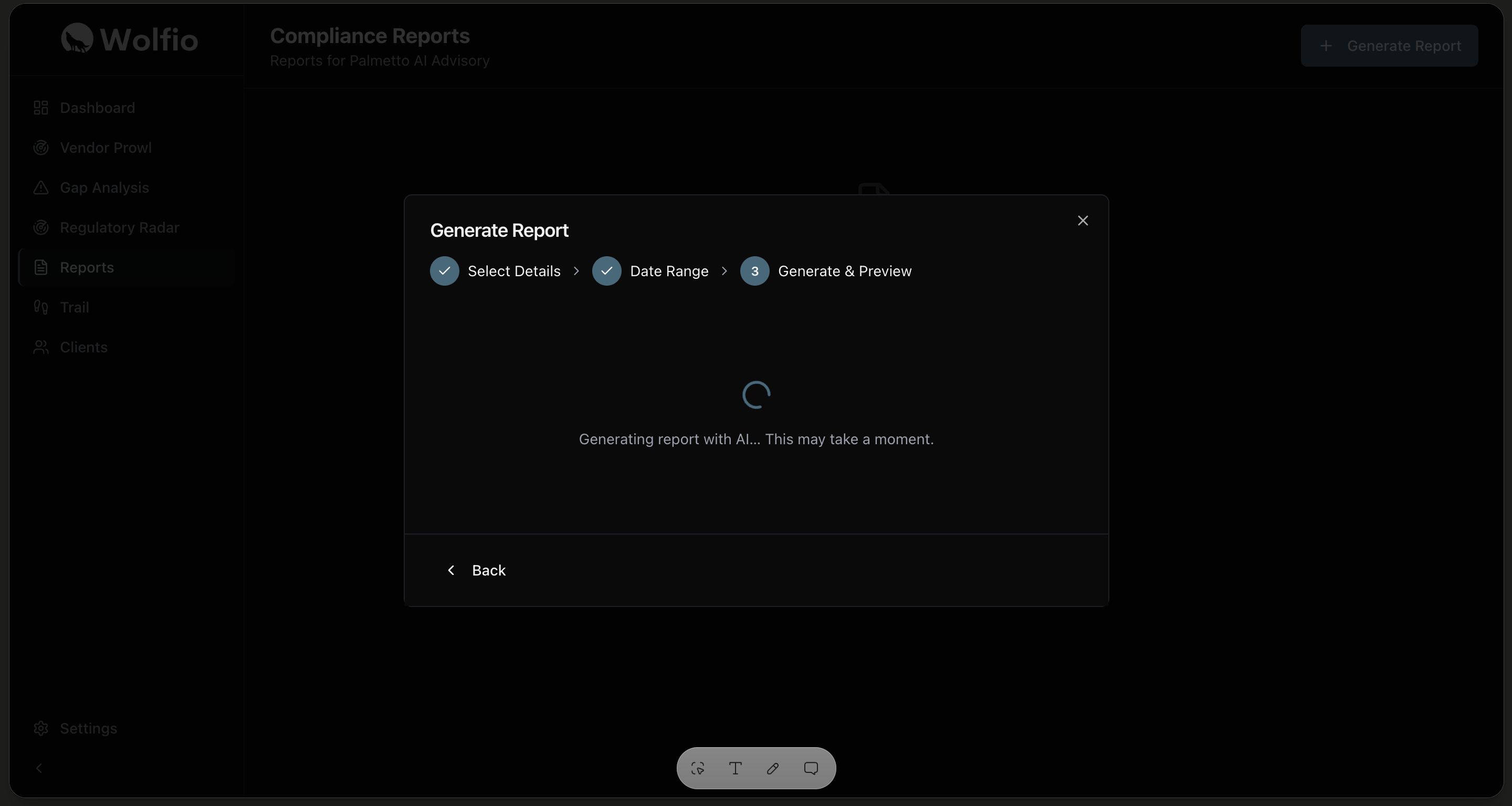
Task: Click the Vendor Prowl radar icon
Action: (40, 148)
